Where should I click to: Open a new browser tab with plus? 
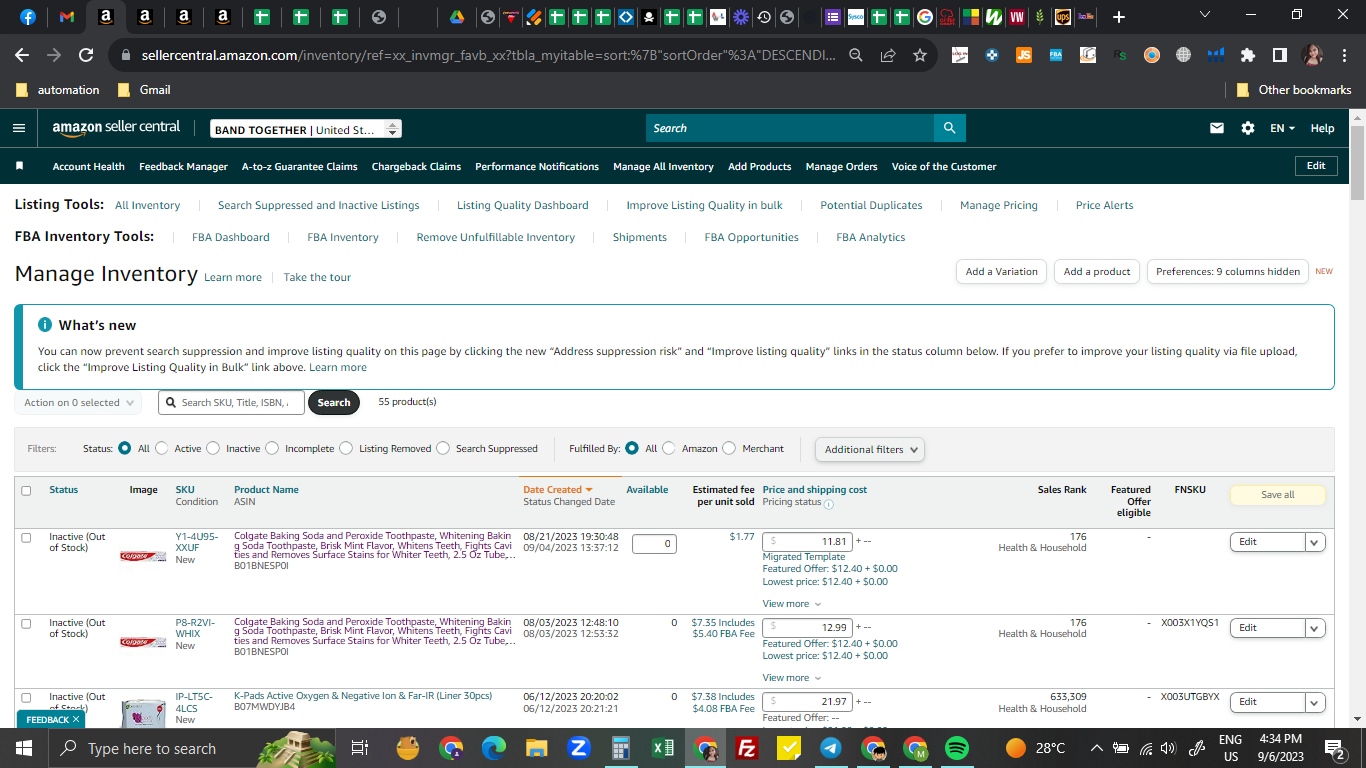coord(1118,17)
